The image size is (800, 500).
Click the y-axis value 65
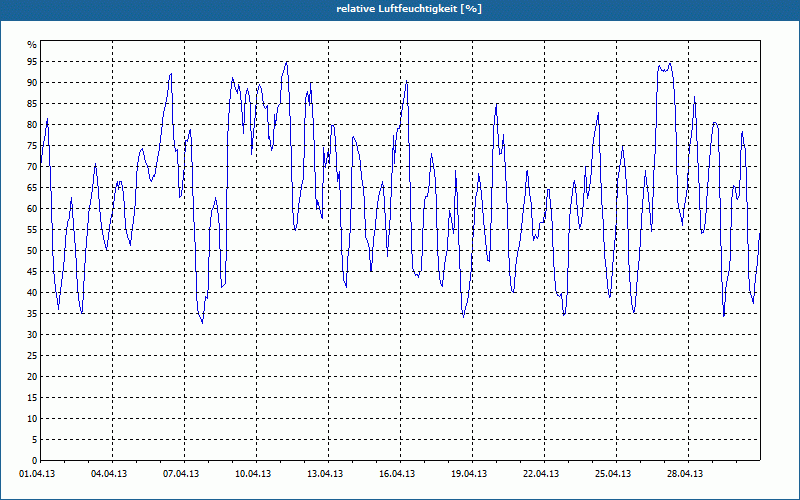pyautogui.click(x=32, y=188)
